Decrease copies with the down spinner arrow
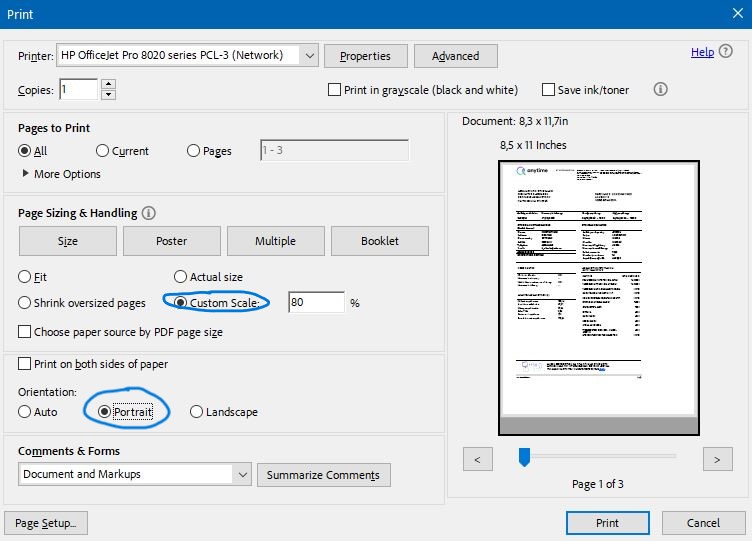 108,95
